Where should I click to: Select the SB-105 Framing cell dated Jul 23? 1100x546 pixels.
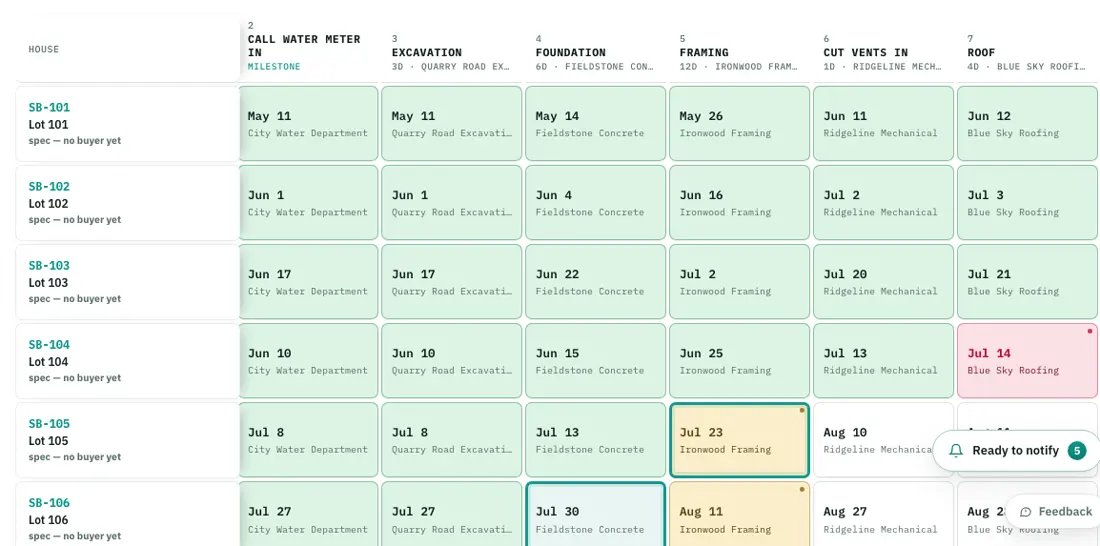pos(739,440)
